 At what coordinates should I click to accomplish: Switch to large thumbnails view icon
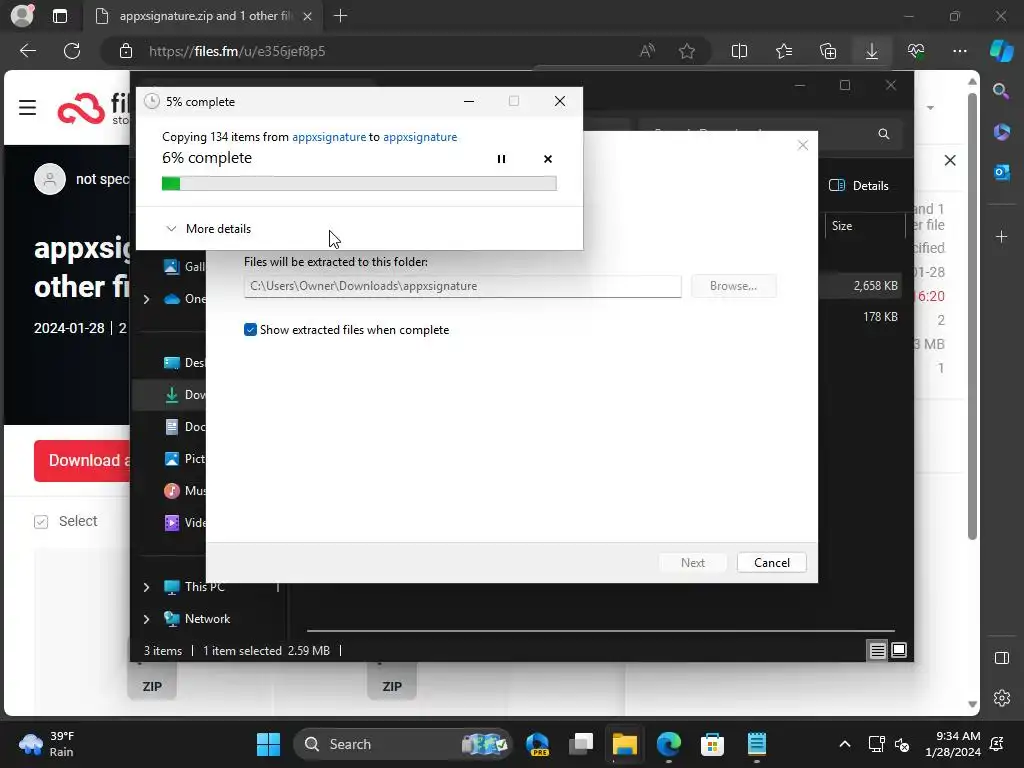(x=899, y=650)
